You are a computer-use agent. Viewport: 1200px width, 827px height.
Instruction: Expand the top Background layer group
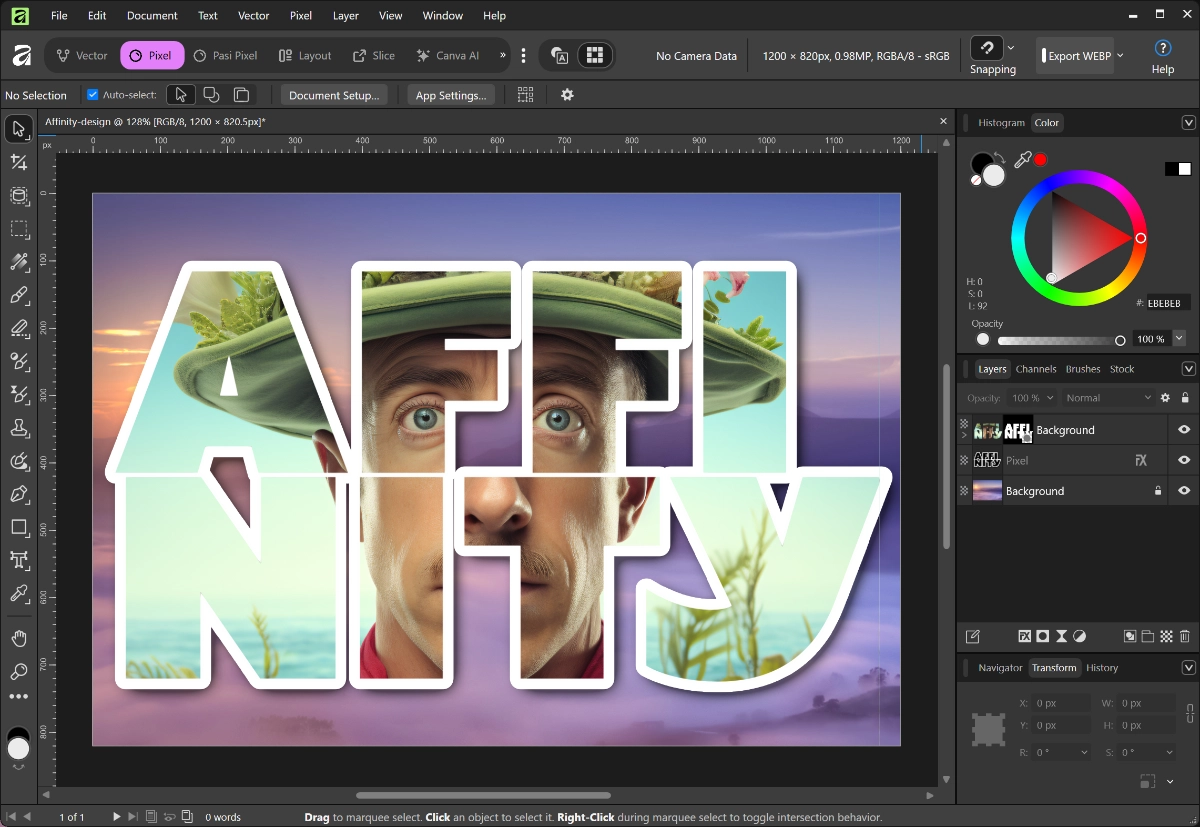pyautogui.click(x=965, y=436)
